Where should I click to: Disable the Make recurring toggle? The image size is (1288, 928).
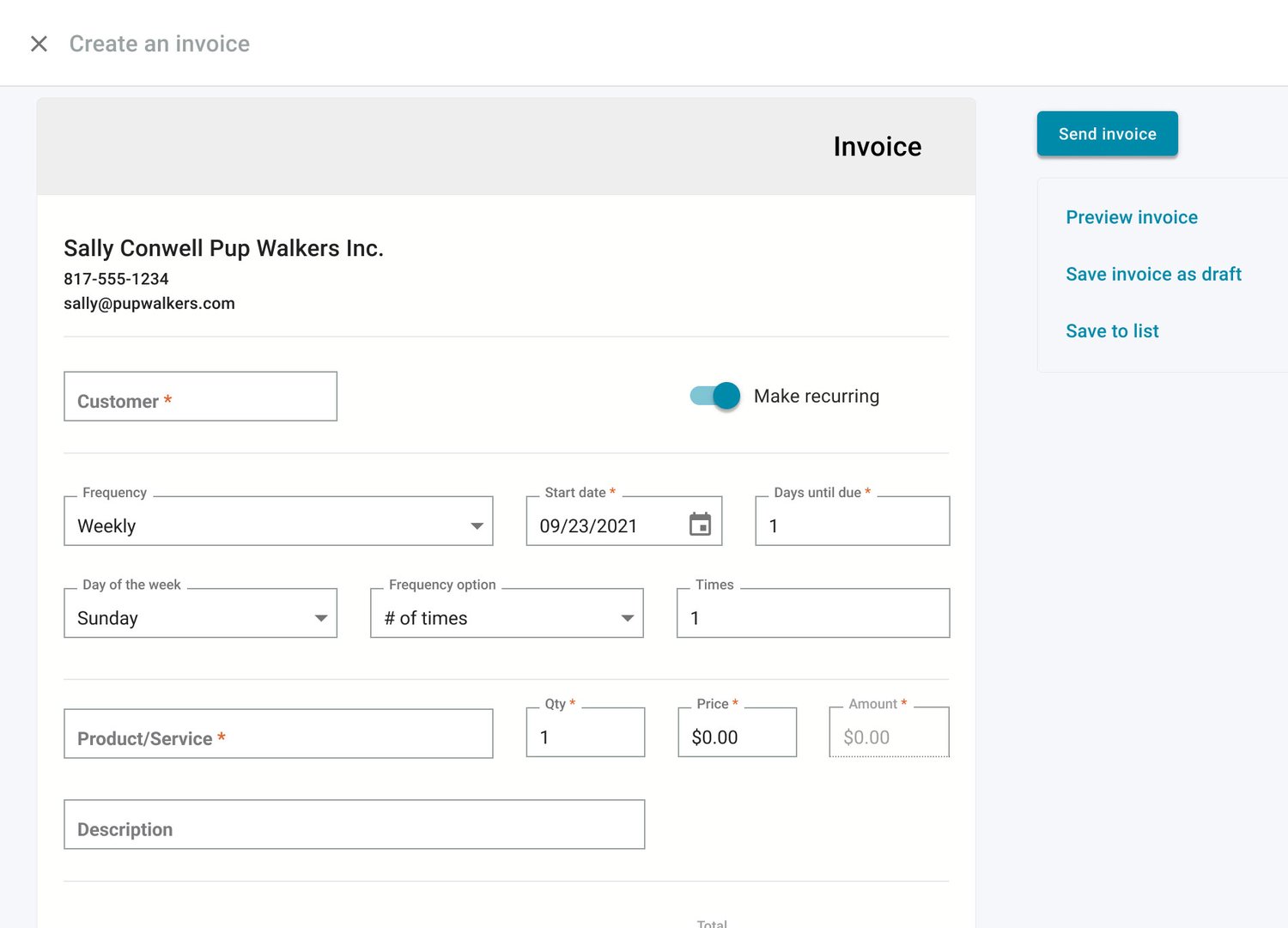click(x=713, y=396)
